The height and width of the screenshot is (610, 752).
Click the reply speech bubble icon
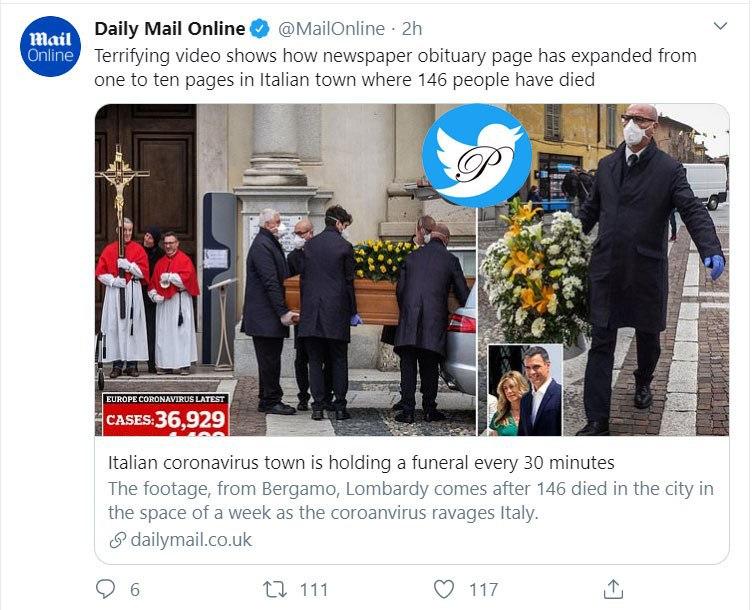pyautogui.click(x=105, y=588)
